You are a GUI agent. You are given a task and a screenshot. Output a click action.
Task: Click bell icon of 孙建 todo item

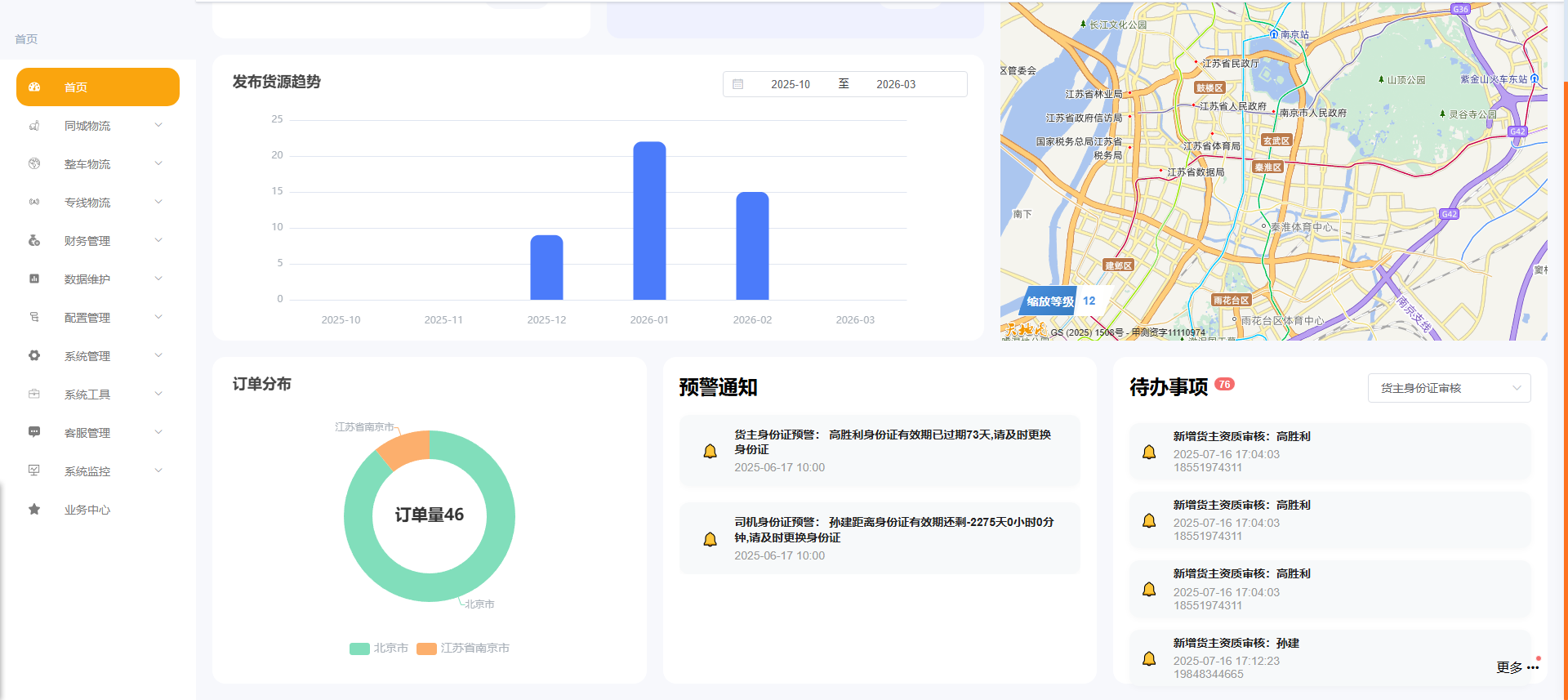click(x=1149, y=658)
